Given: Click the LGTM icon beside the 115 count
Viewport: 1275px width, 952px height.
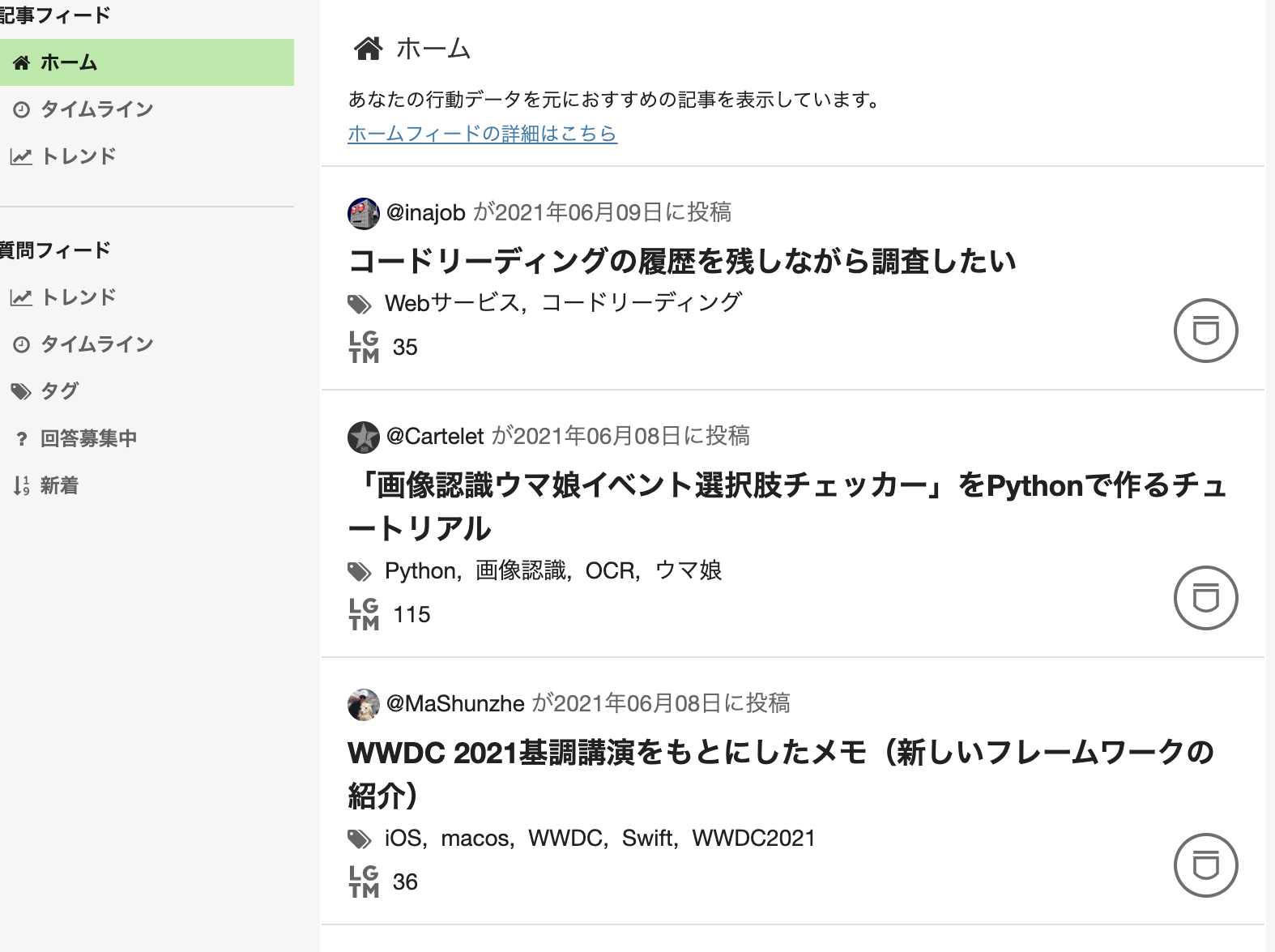Looking at the screenshot, I should (365, 614).
